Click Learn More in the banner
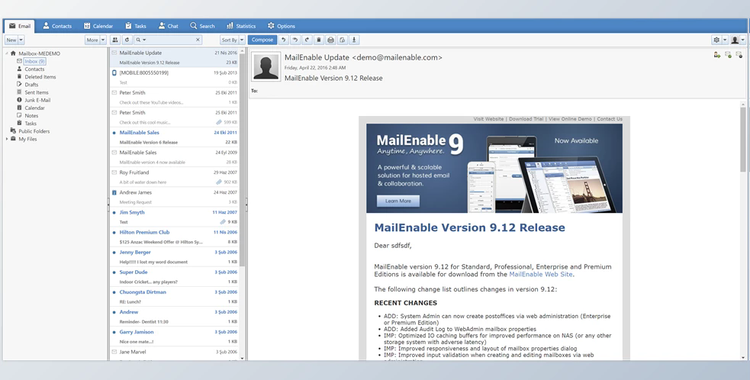 click(398, 201)
